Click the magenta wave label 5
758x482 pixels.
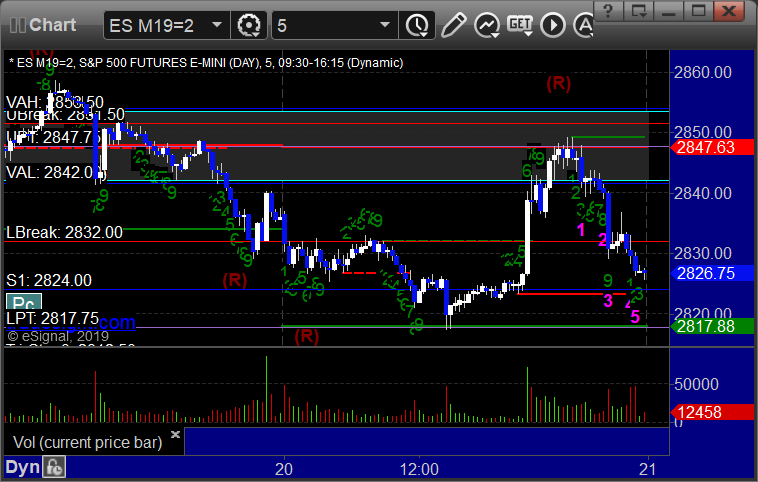[x=635, y=317]
